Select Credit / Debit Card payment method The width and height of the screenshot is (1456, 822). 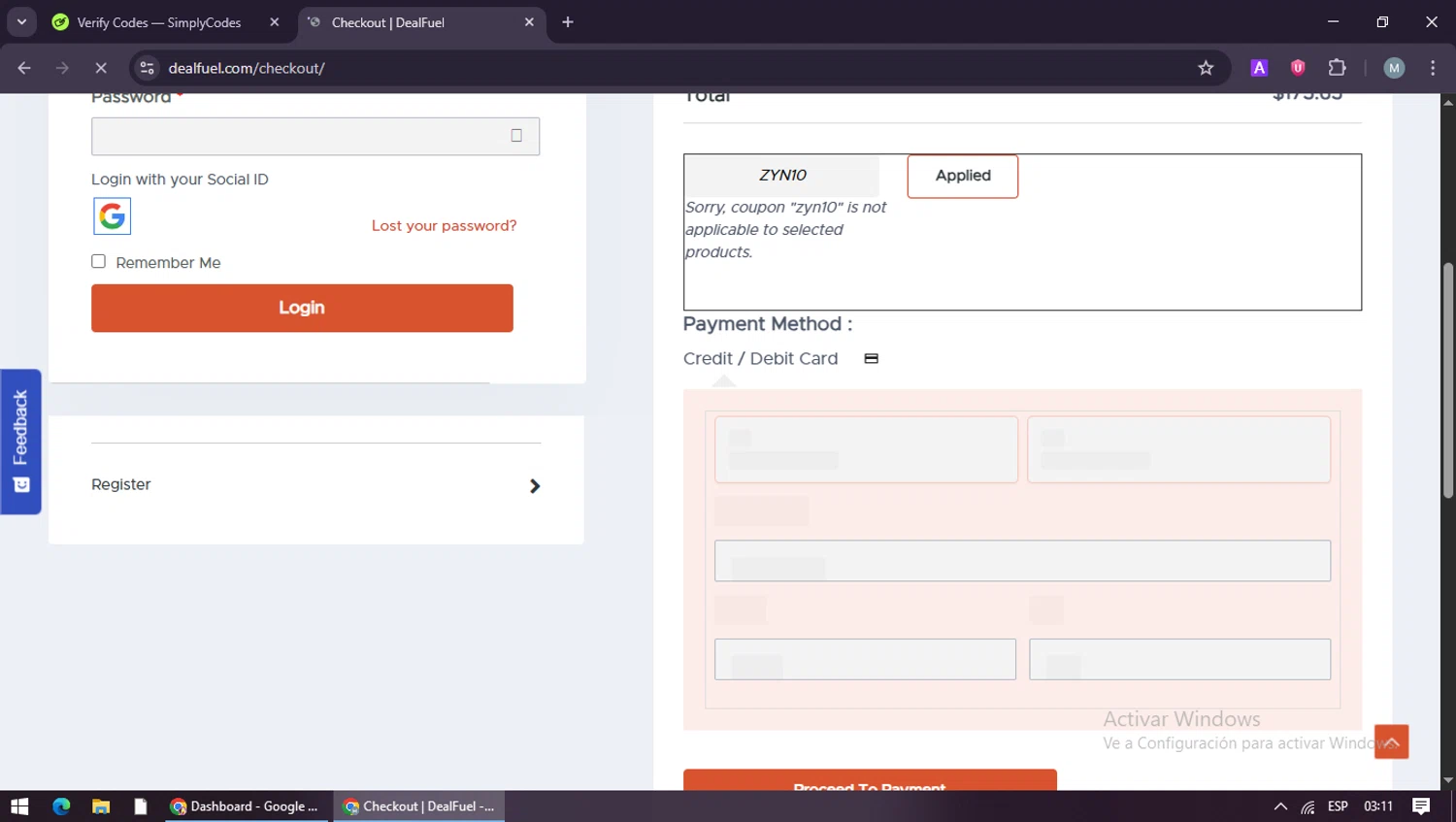(760, 358)
